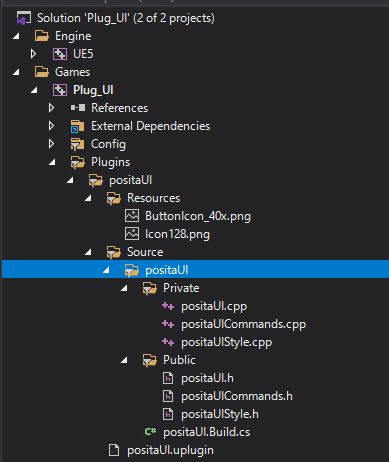Click the Engine folder icon
389x462 pixels.
(x=42, y=36)
